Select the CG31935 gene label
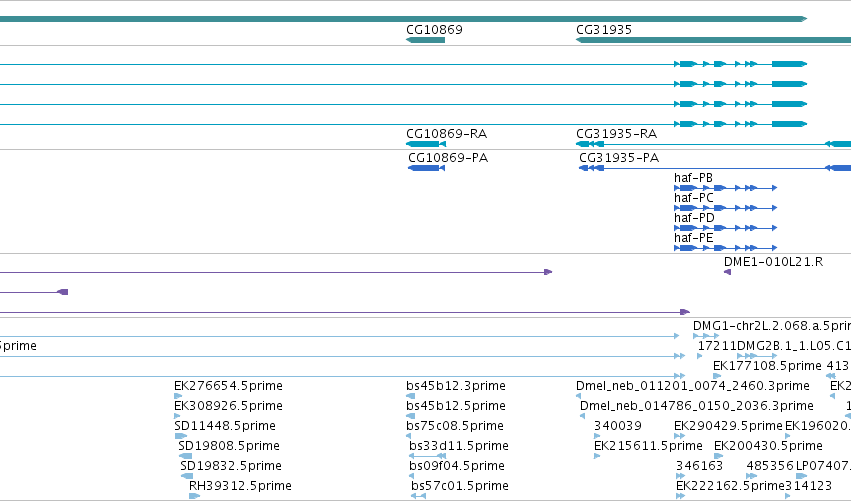851x501 pixels. pos(604,30)
